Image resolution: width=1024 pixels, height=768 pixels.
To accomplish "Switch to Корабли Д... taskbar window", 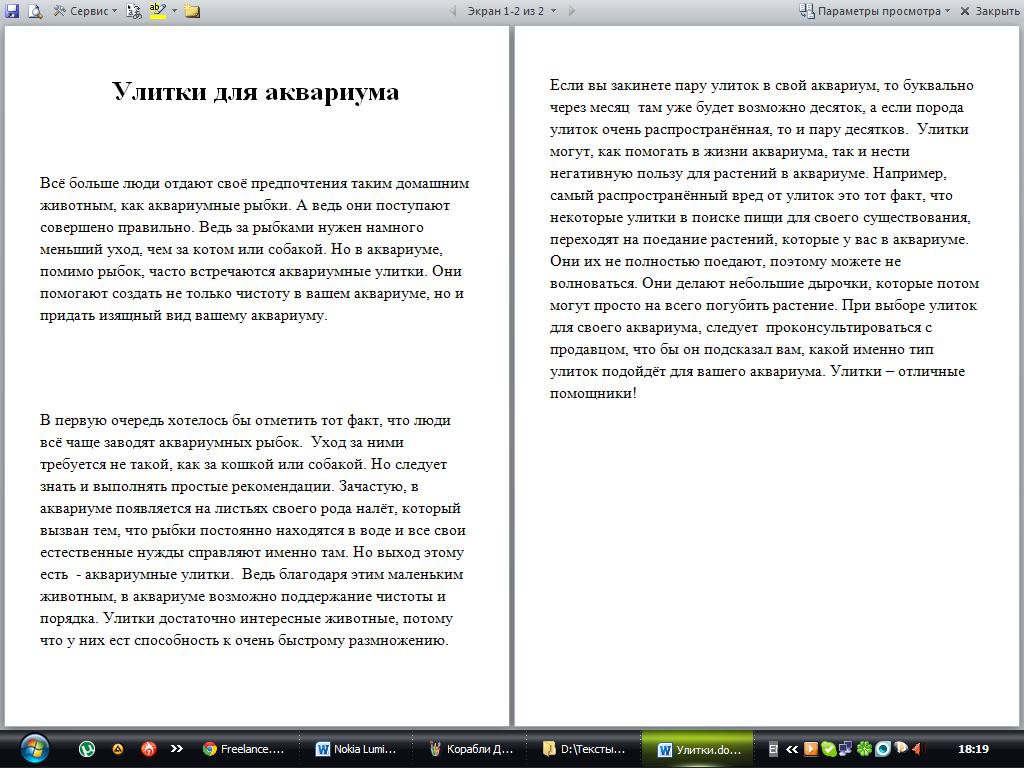I will 470,749.
